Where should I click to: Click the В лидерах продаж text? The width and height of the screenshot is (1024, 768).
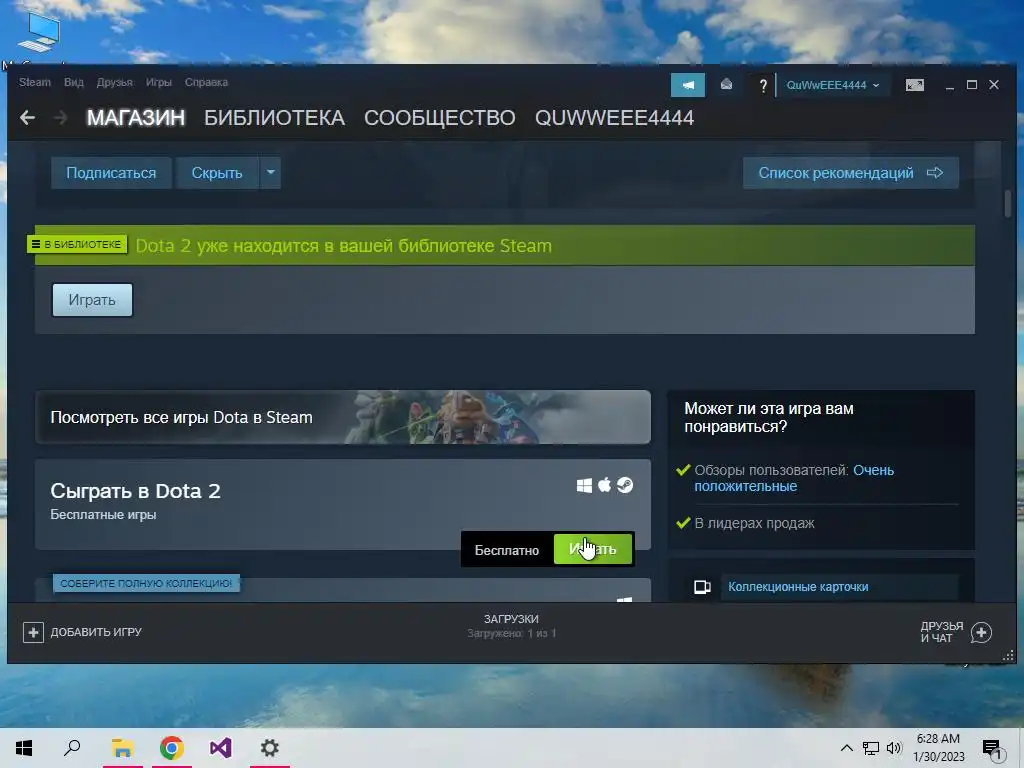pyautogui.click(x=754, y=523)
